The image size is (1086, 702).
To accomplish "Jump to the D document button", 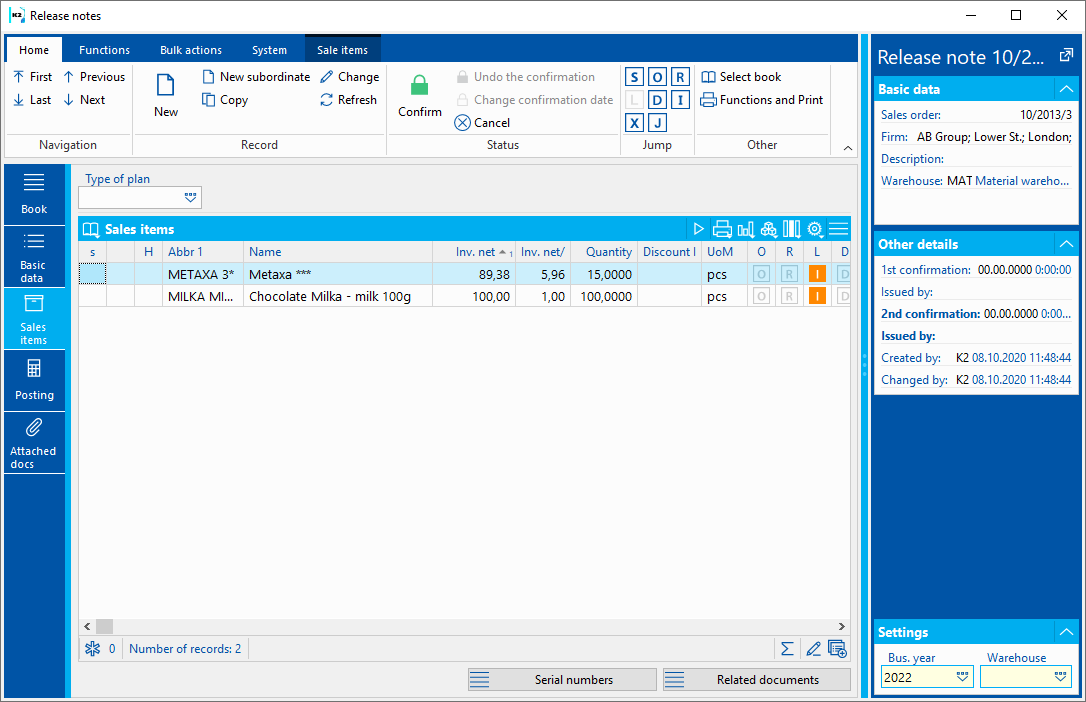I will (x=657, y=100).
